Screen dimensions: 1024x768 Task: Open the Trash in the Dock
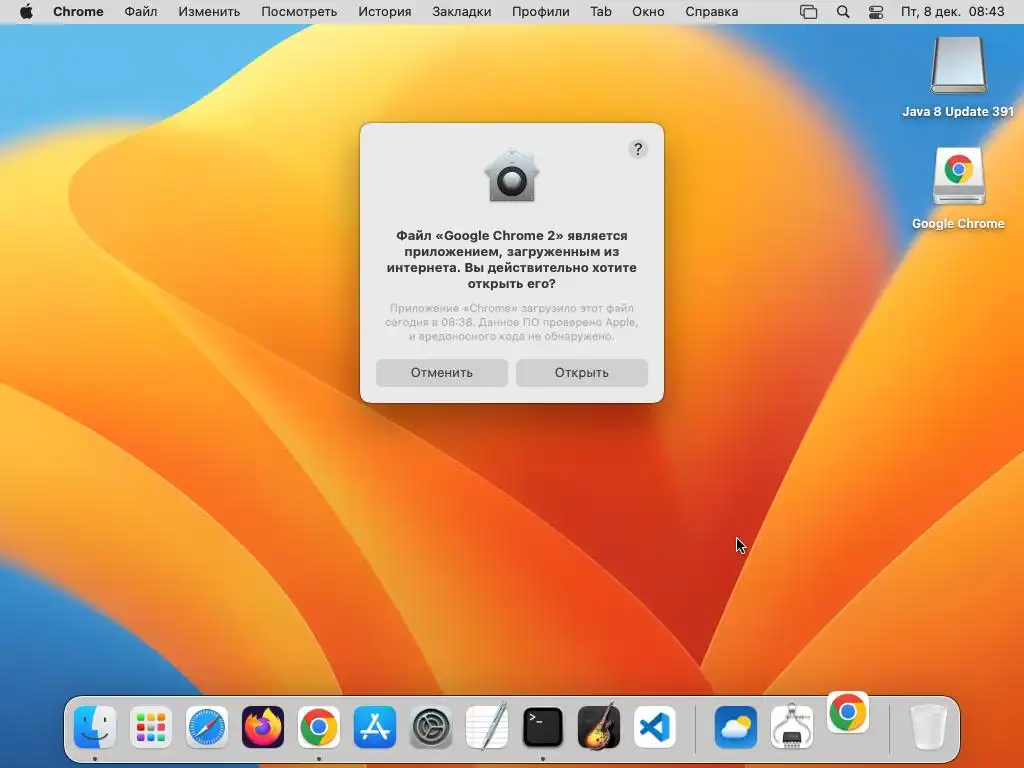point(928,727)
